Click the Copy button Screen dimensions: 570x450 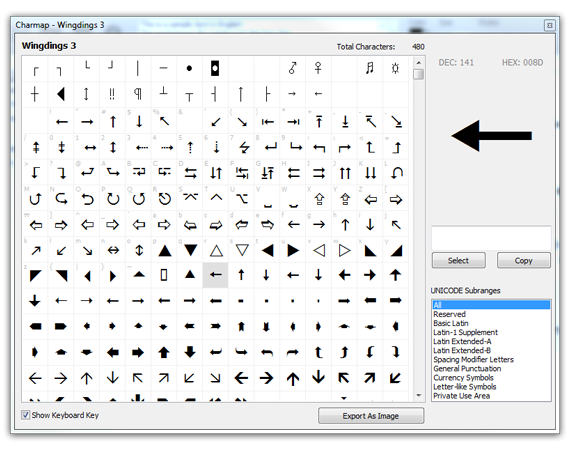523,260
